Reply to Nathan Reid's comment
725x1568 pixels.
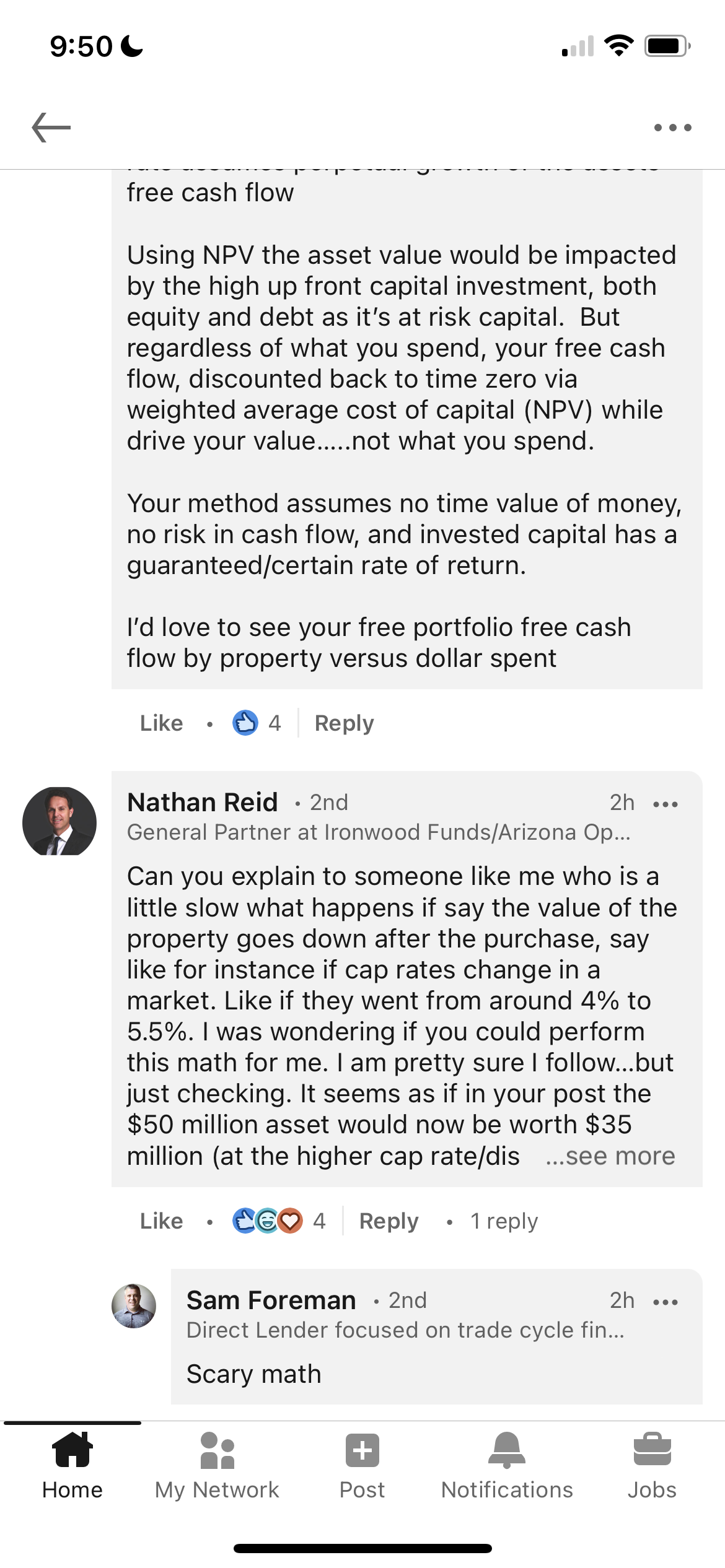(389, 1221)
